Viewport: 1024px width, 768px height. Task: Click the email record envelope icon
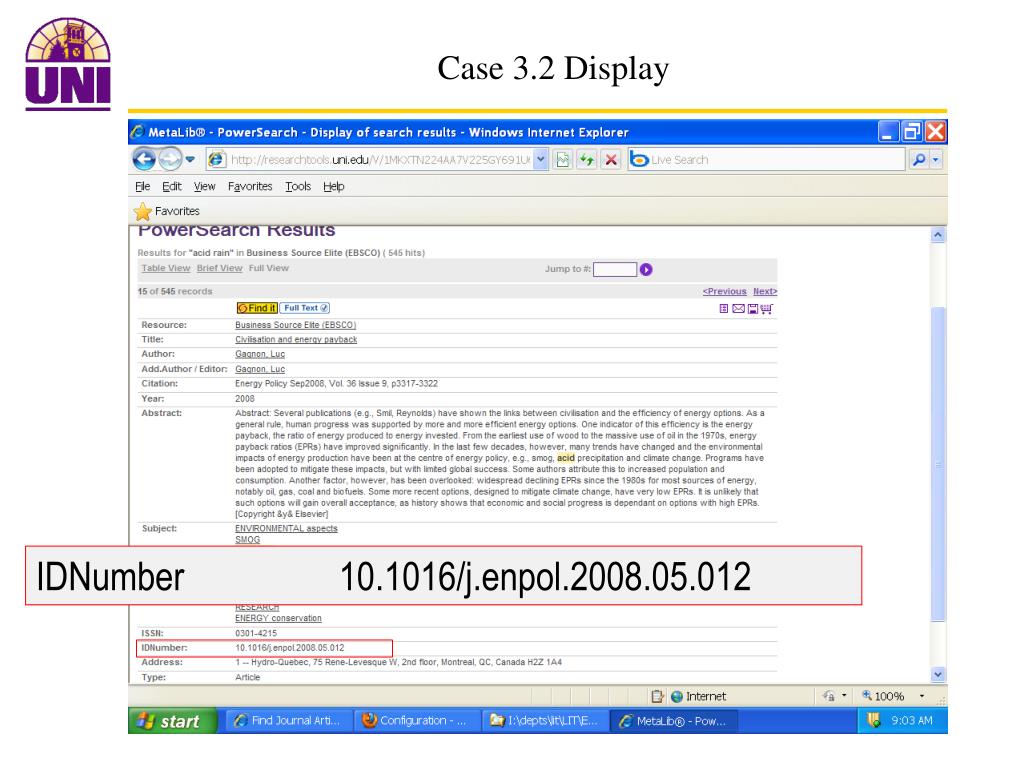coord(738,308)
